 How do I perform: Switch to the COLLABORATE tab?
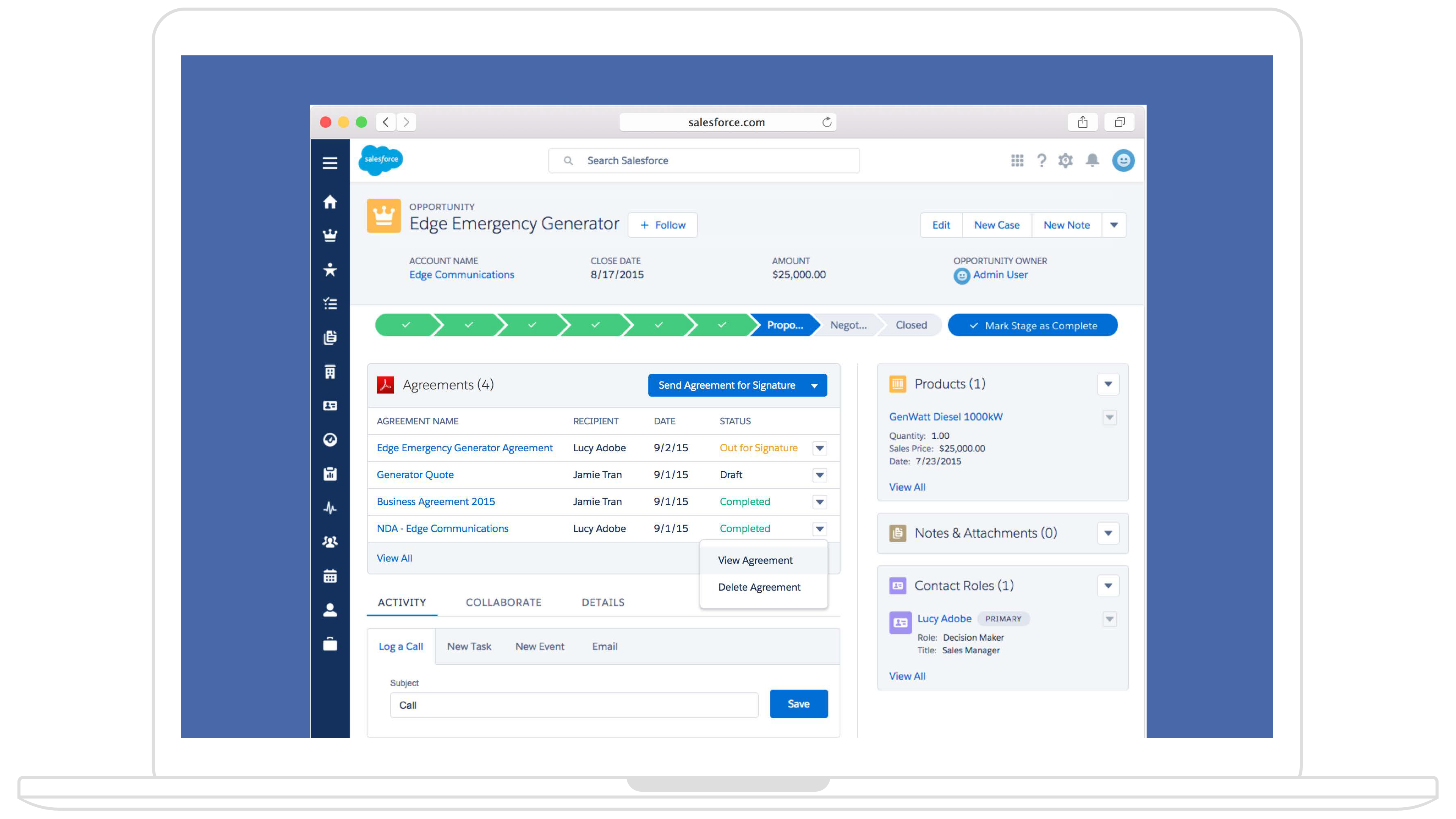(x=503, y=602)
